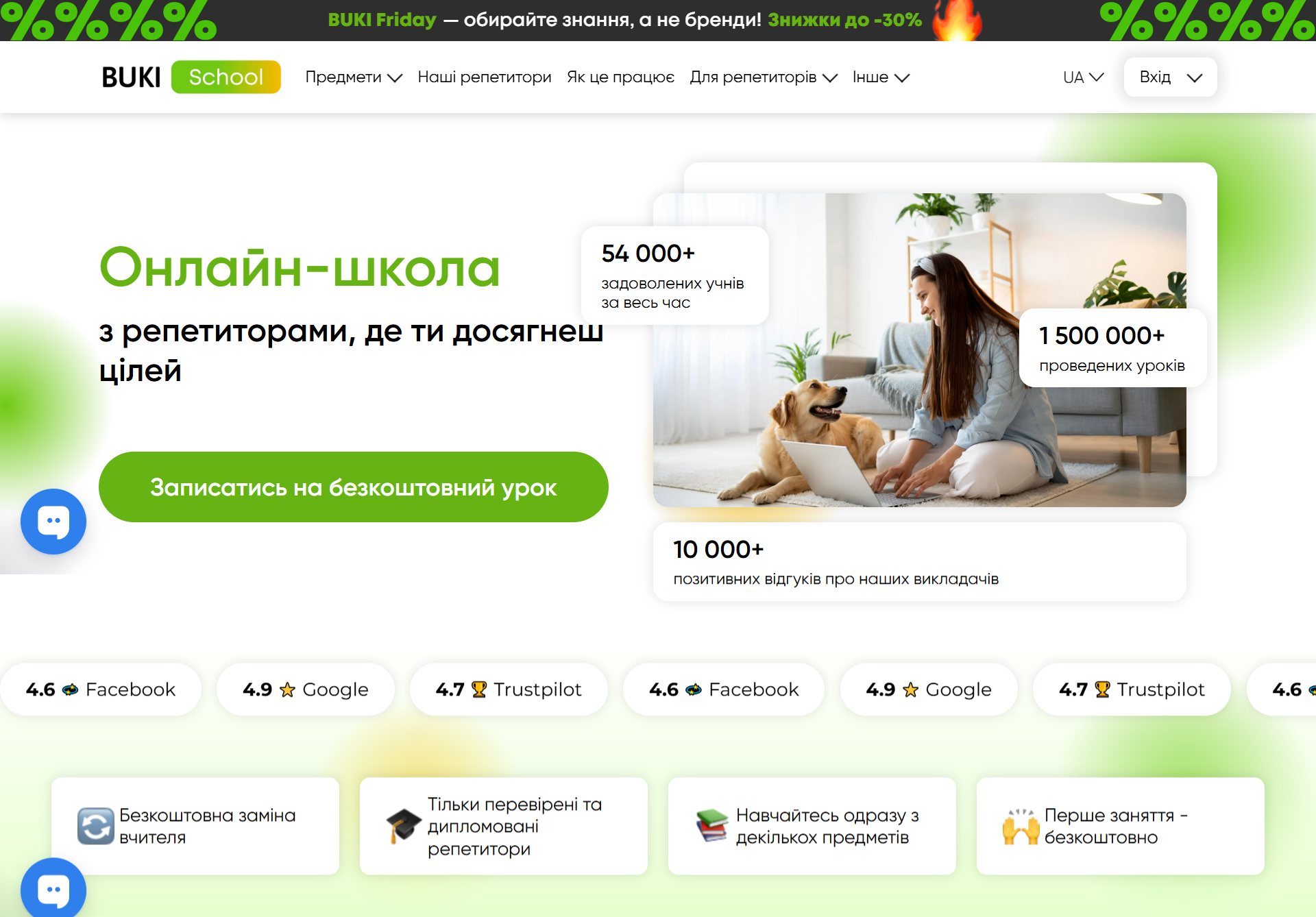Click the BUKI School logo
The height and width of the screenshot is (917, 1316).
point(191,77)
